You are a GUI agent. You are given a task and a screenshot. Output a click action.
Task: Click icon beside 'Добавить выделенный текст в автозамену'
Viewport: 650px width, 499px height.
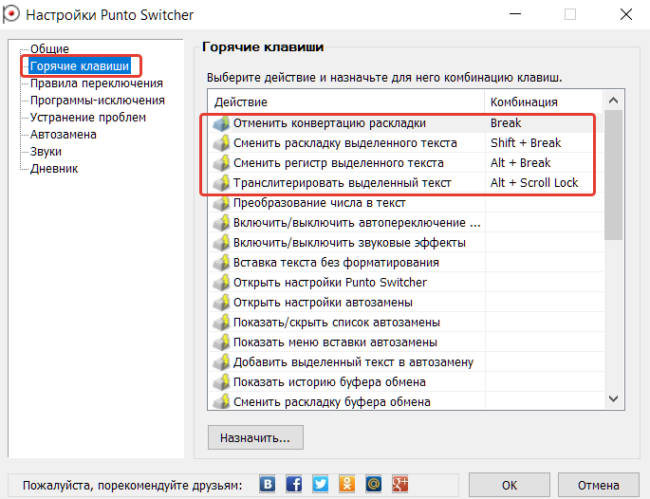[x=221, y=362]
